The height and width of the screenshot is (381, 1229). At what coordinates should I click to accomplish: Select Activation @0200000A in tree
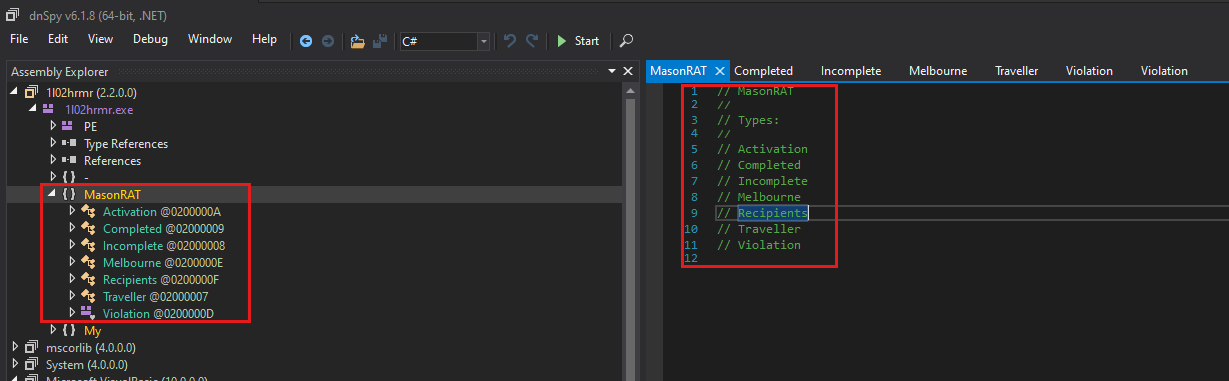tap(161, 211)
